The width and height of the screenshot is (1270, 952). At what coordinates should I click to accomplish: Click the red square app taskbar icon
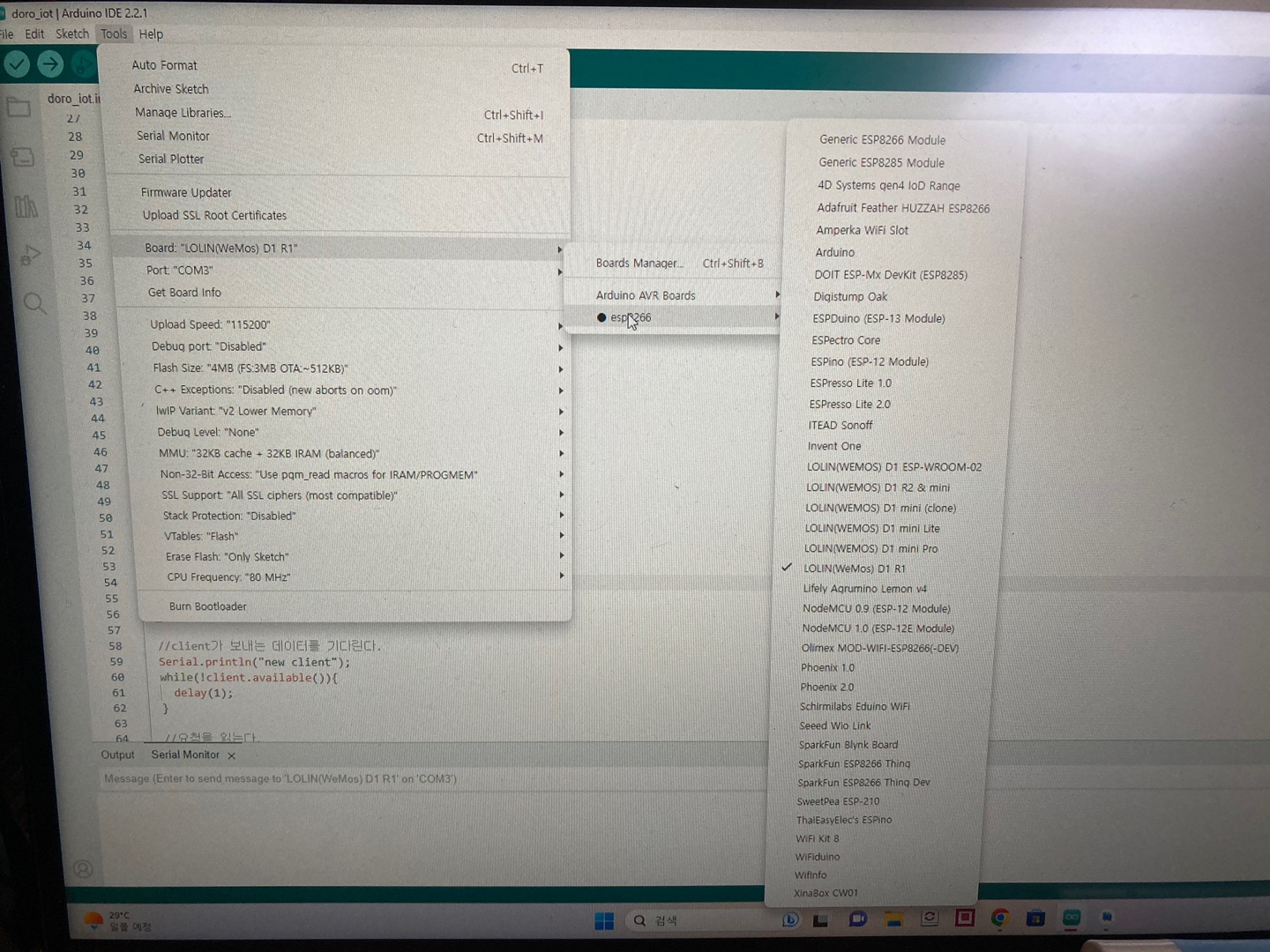965,919
